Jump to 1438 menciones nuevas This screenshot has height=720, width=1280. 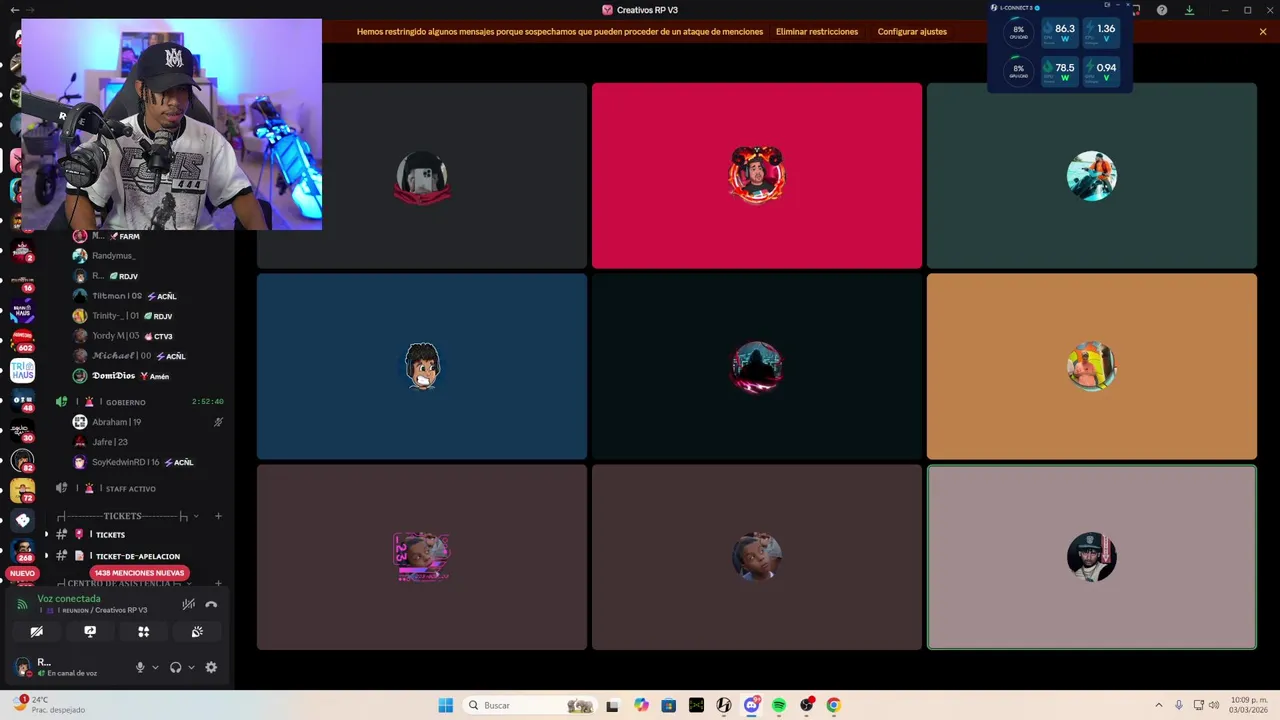[139, 573]
